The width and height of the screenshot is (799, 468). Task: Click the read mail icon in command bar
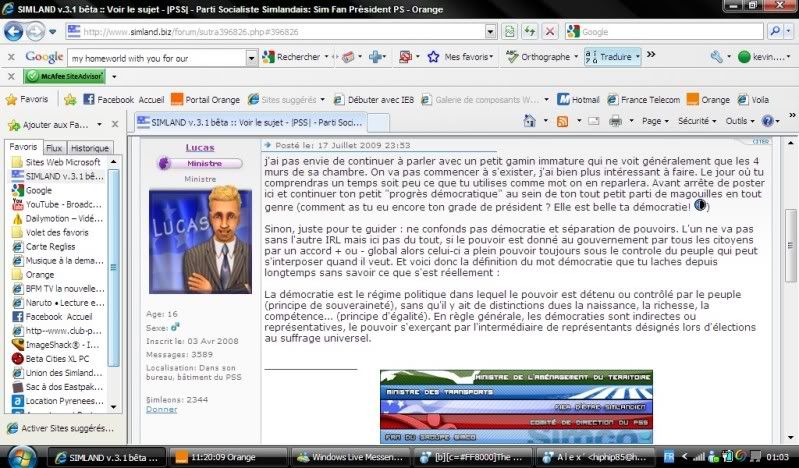pos(594,121)
